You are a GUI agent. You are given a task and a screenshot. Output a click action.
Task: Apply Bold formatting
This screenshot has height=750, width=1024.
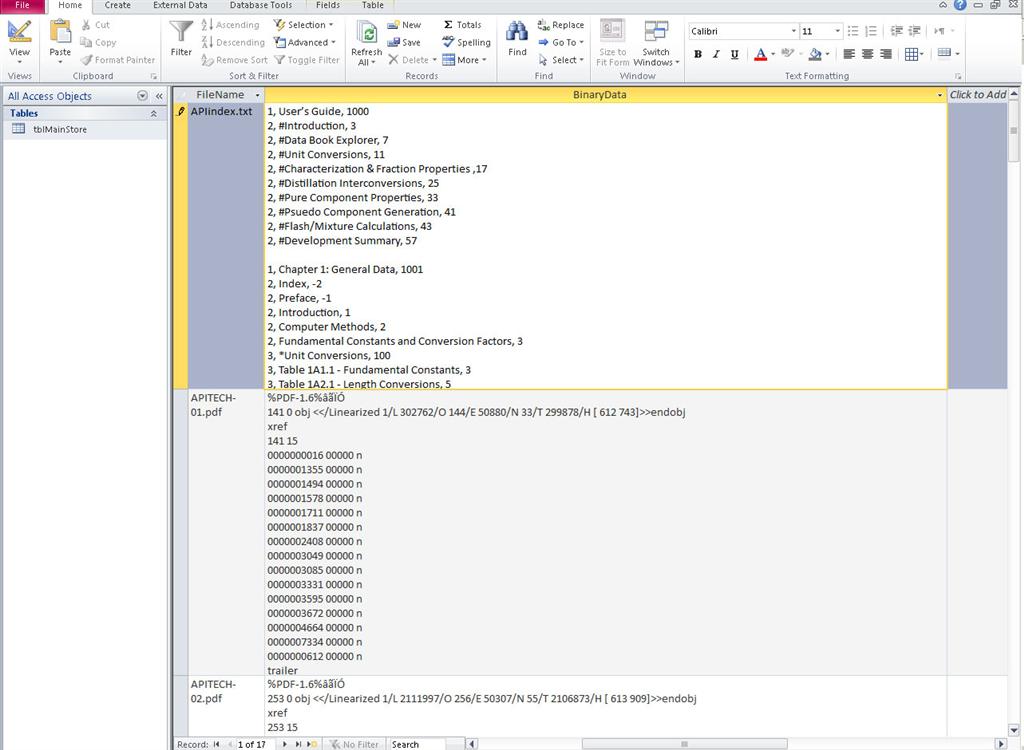click(x=698, y=54)
